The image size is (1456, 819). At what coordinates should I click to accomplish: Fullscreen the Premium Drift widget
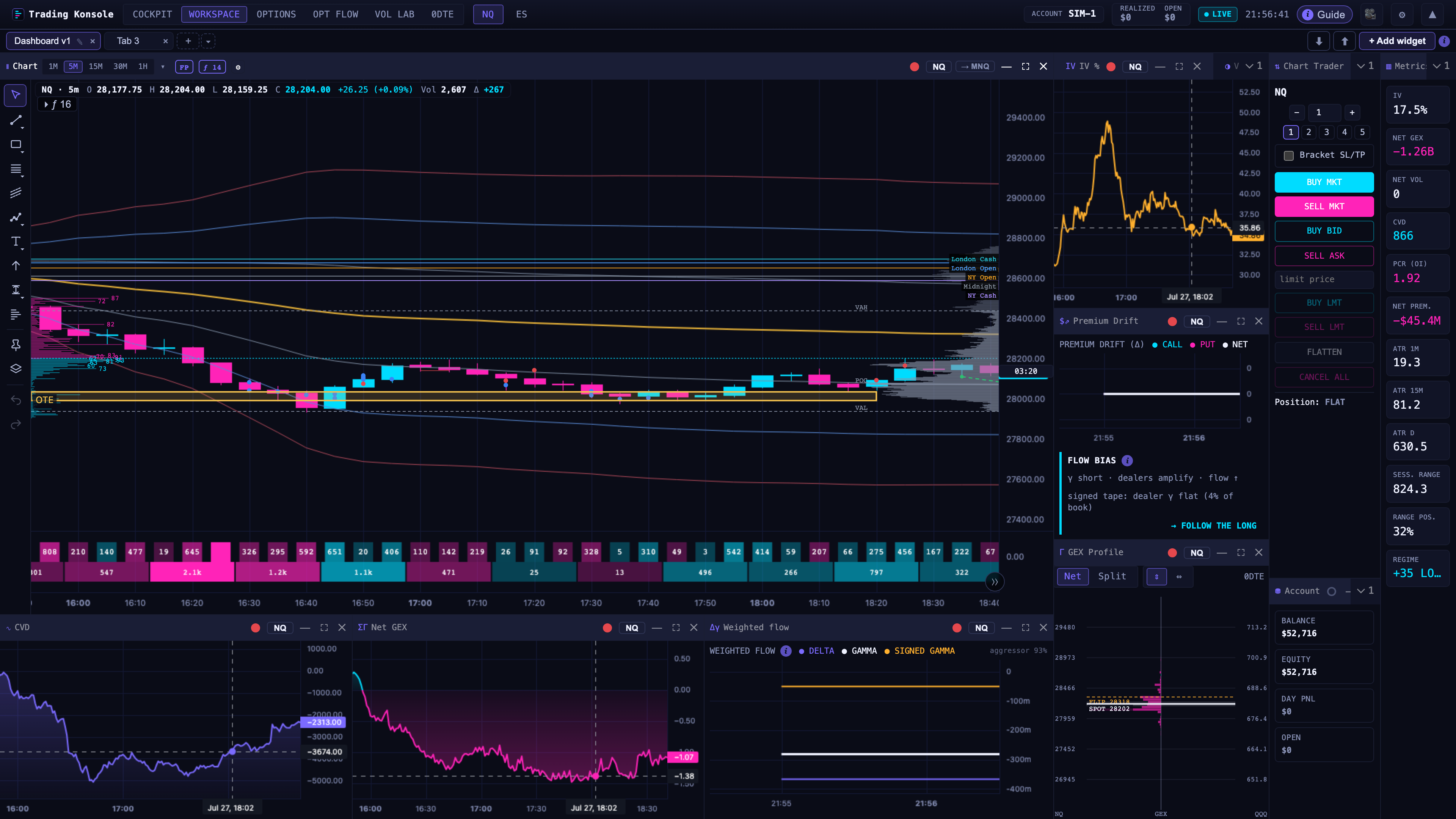click(1241, 321)
